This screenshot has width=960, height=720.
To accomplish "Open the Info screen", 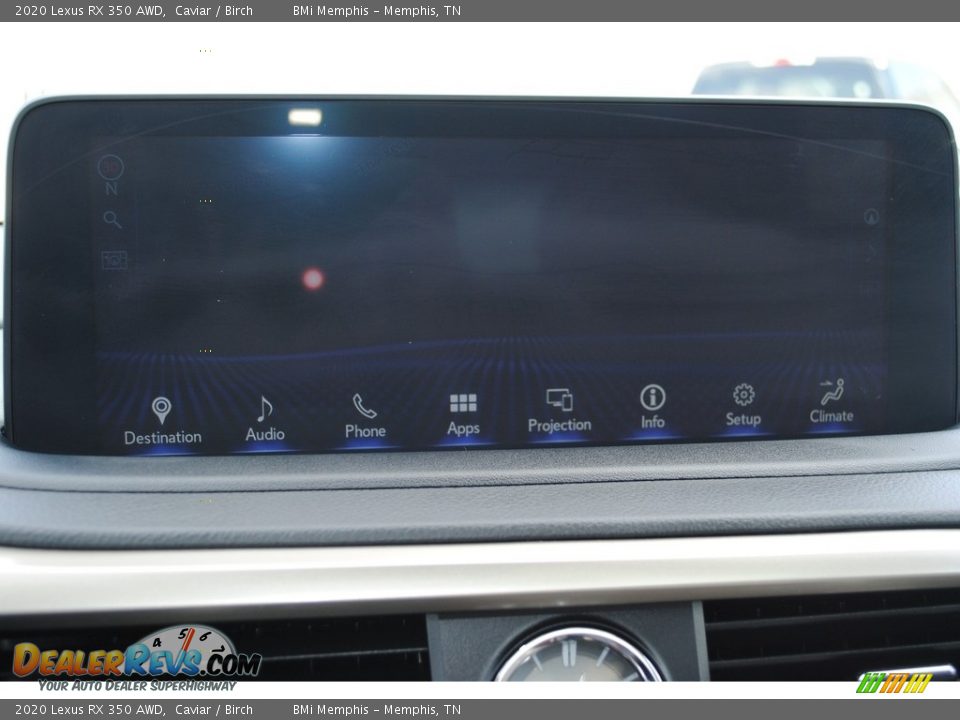I will pyautogui.click(x=653, y=407).
